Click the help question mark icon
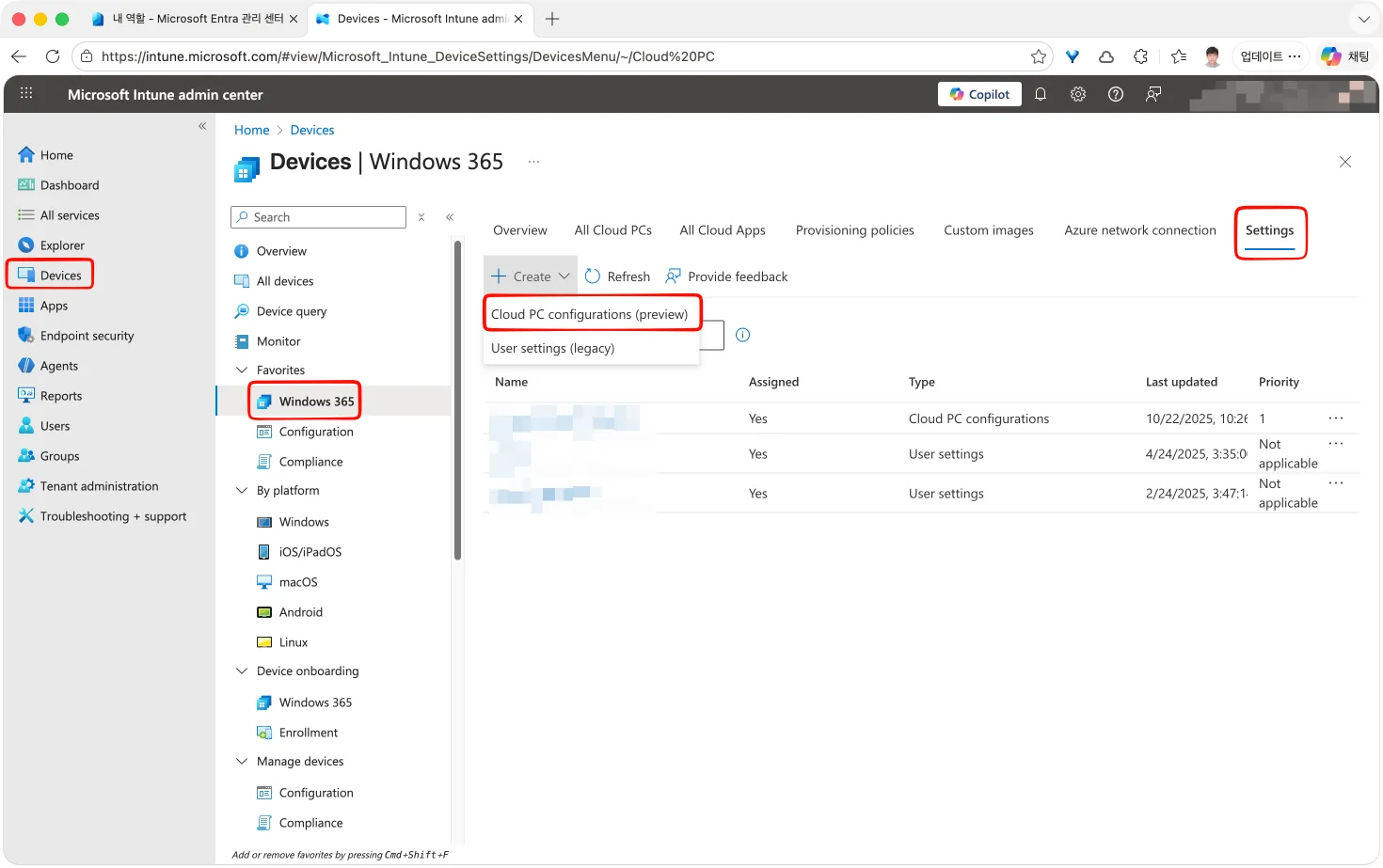Image resolution: width=1383 pixels, height=868 pixels. click(1116, 94)
